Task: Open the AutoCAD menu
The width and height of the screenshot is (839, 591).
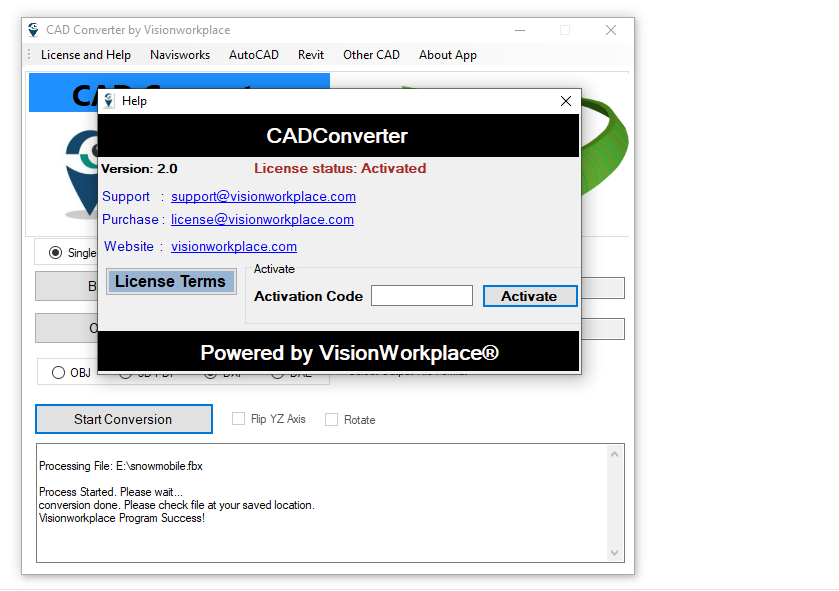Action: click(x=254, y=55)
